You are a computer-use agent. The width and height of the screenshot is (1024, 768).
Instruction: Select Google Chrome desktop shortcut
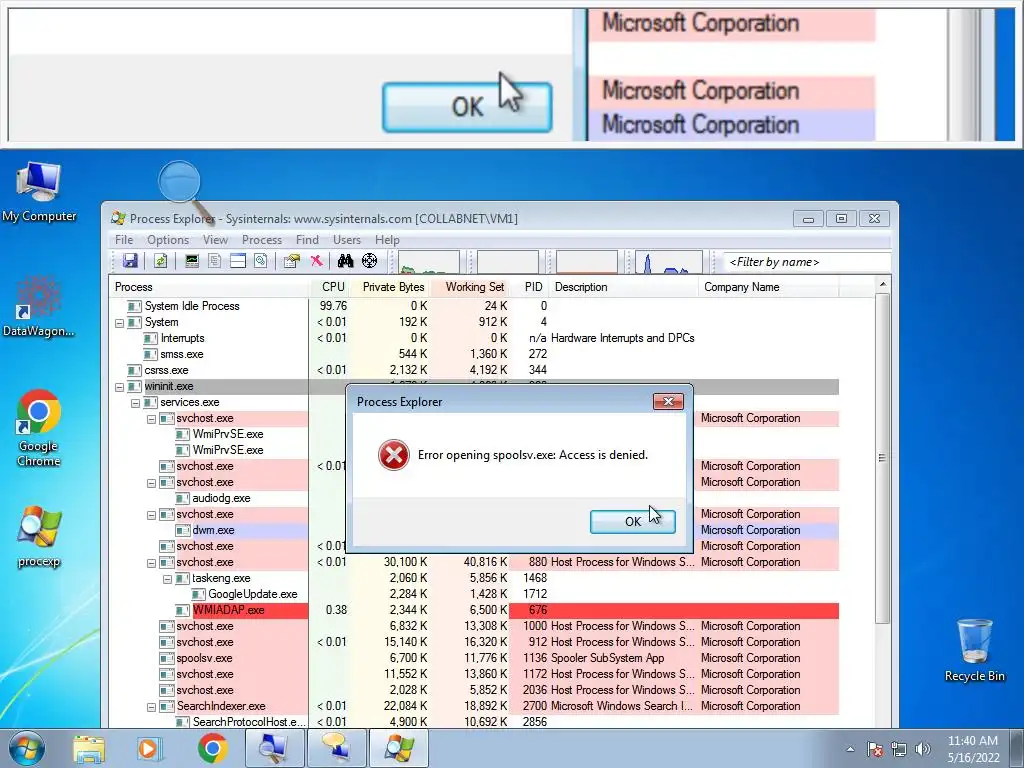[39, 428]
